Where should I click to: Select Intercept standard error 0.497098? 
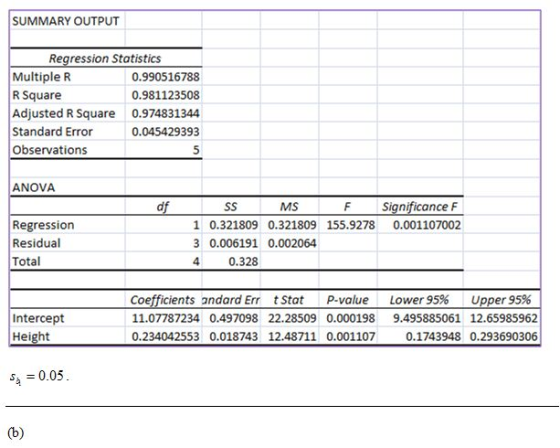(234, 318)
